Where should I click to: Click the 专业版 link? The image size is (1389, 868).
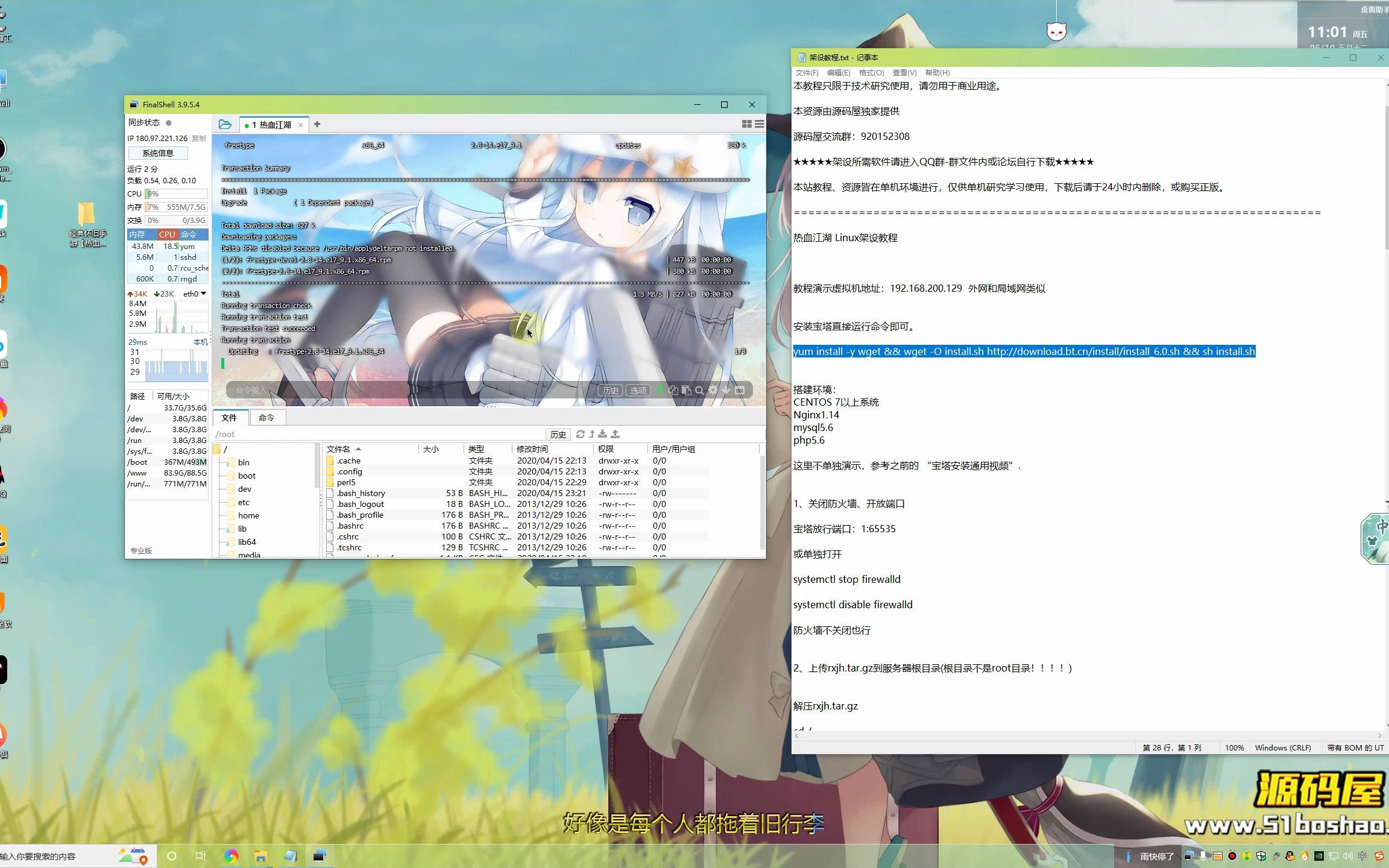click(x=141, y=550)
